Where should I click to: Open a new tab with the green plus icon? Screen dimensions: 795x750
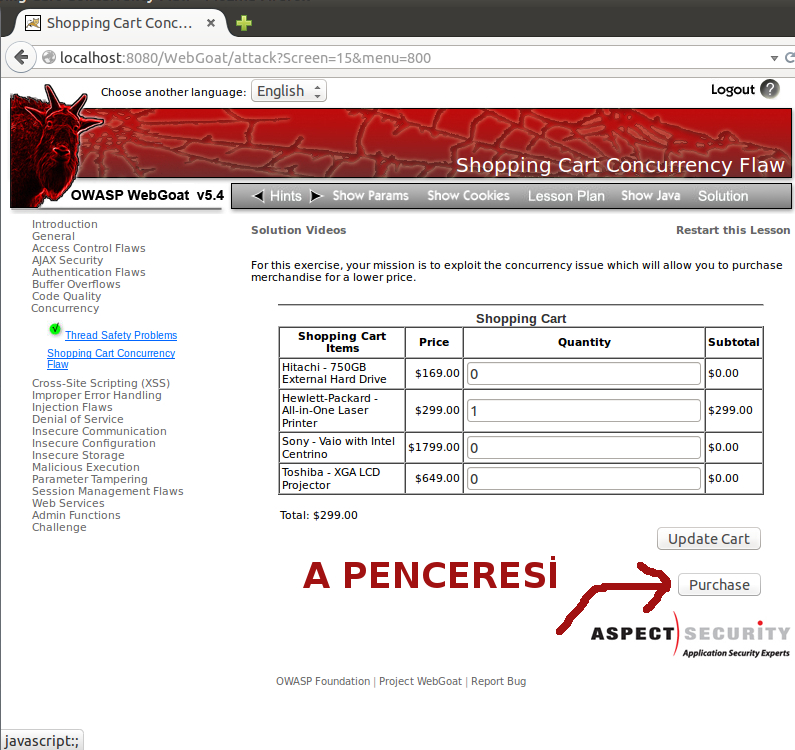pyautogui.click(x=244, y=23)
